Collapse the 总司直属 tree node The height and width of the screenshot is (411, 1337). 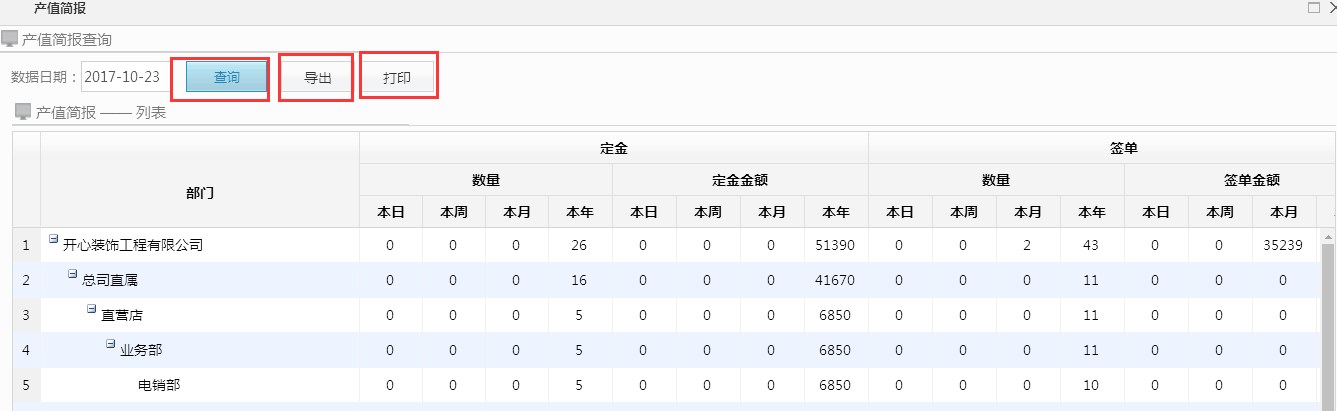tap(72, 274)
